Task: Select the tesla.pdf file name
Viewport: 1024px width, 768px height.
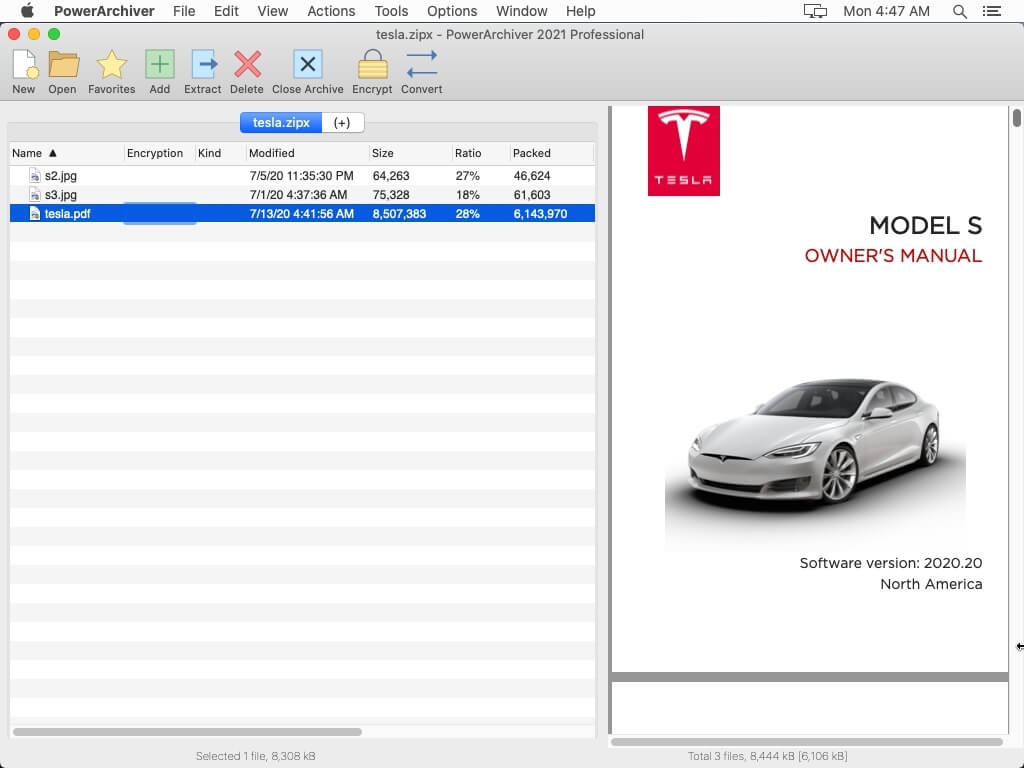Action: 67,214
